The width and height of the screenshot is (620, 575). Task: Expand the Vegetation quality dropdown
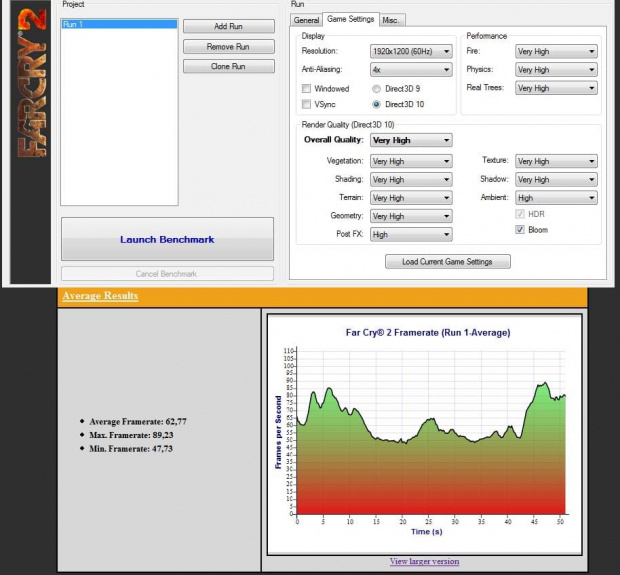click(411, 161)
